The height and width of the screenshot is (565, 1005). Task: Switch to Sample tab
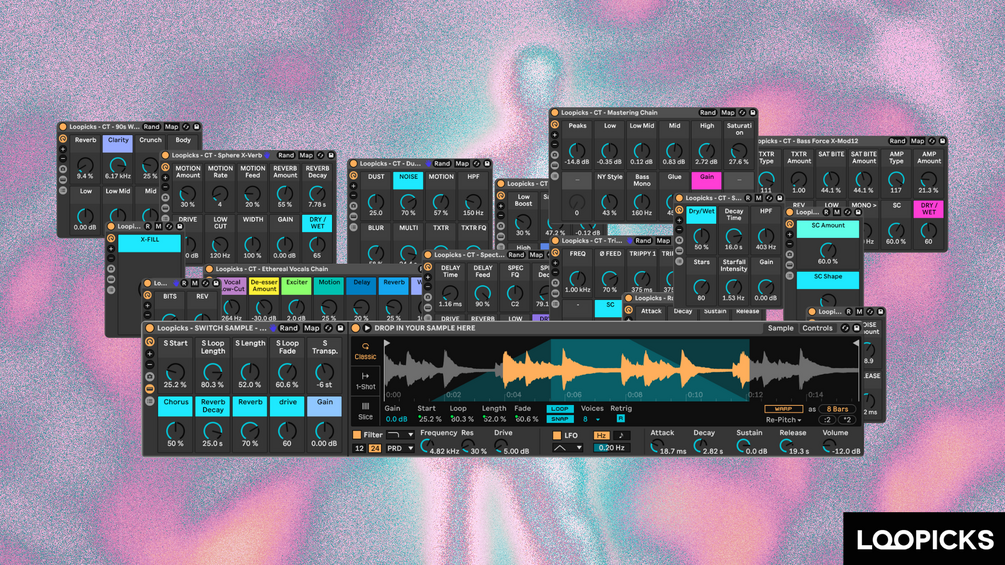(780, 328)
